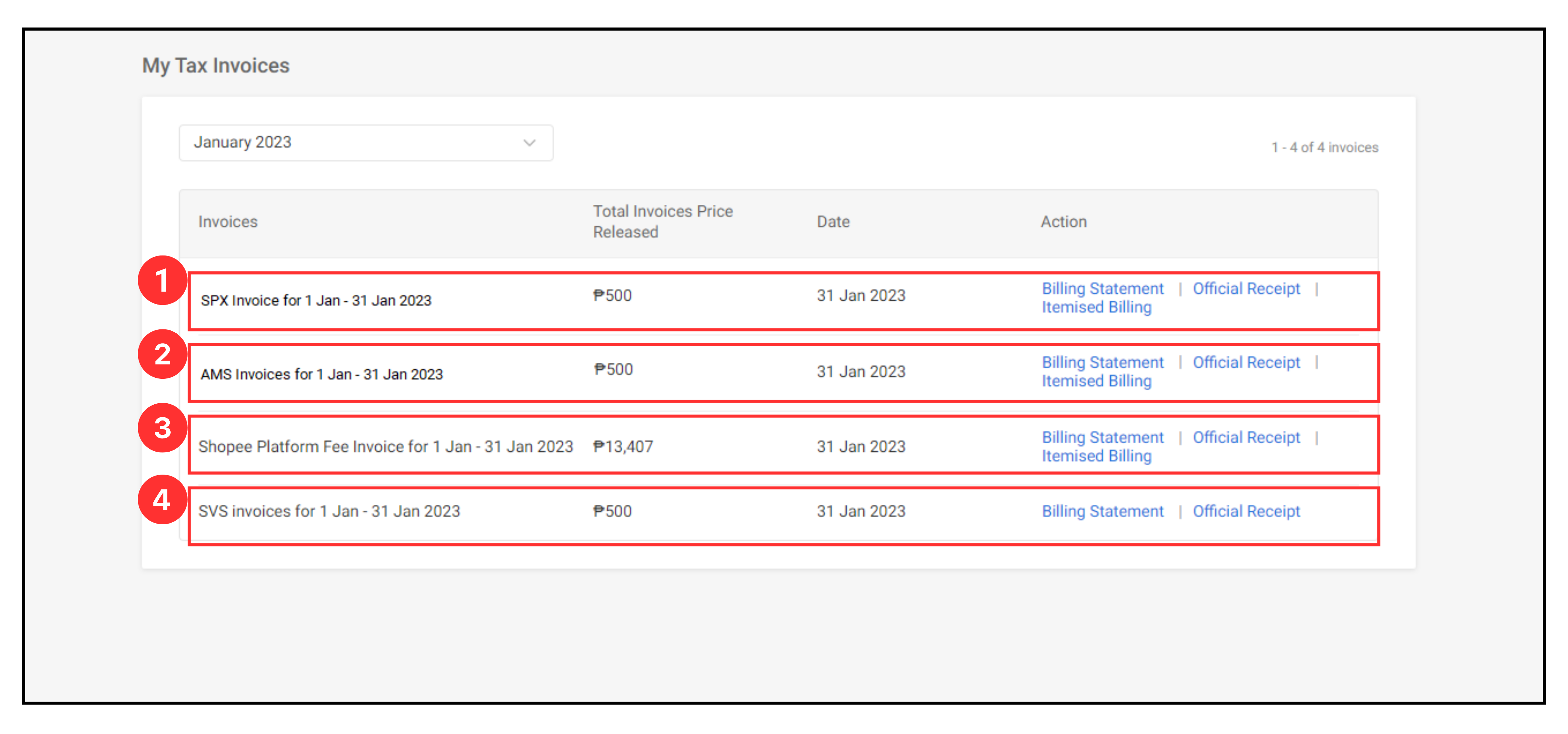Open the Billing Statement for AMS Invoices
This screenshot has height=734, width=1568.
(1102, 362)
